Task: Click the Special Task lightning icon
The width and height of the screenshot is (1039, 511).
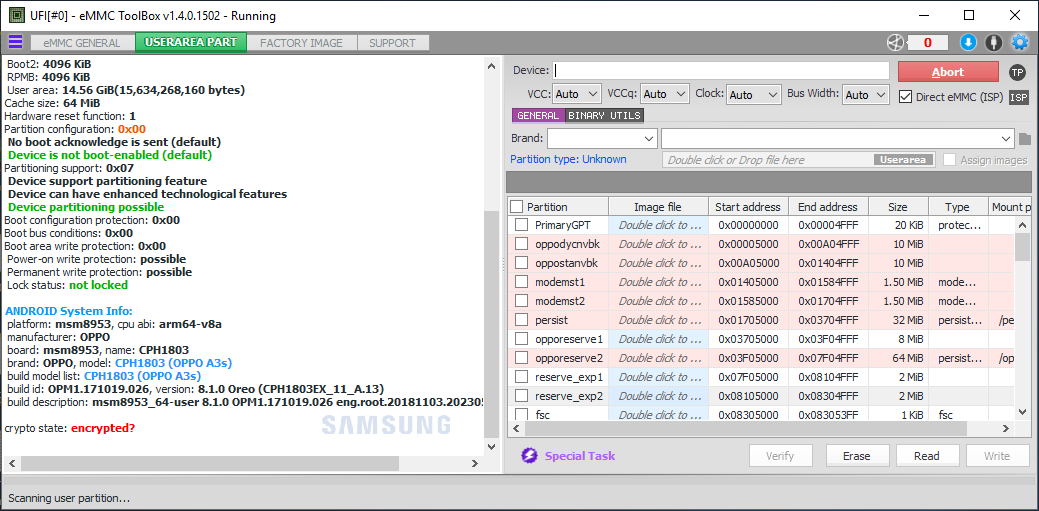Action: pos(529,456)
